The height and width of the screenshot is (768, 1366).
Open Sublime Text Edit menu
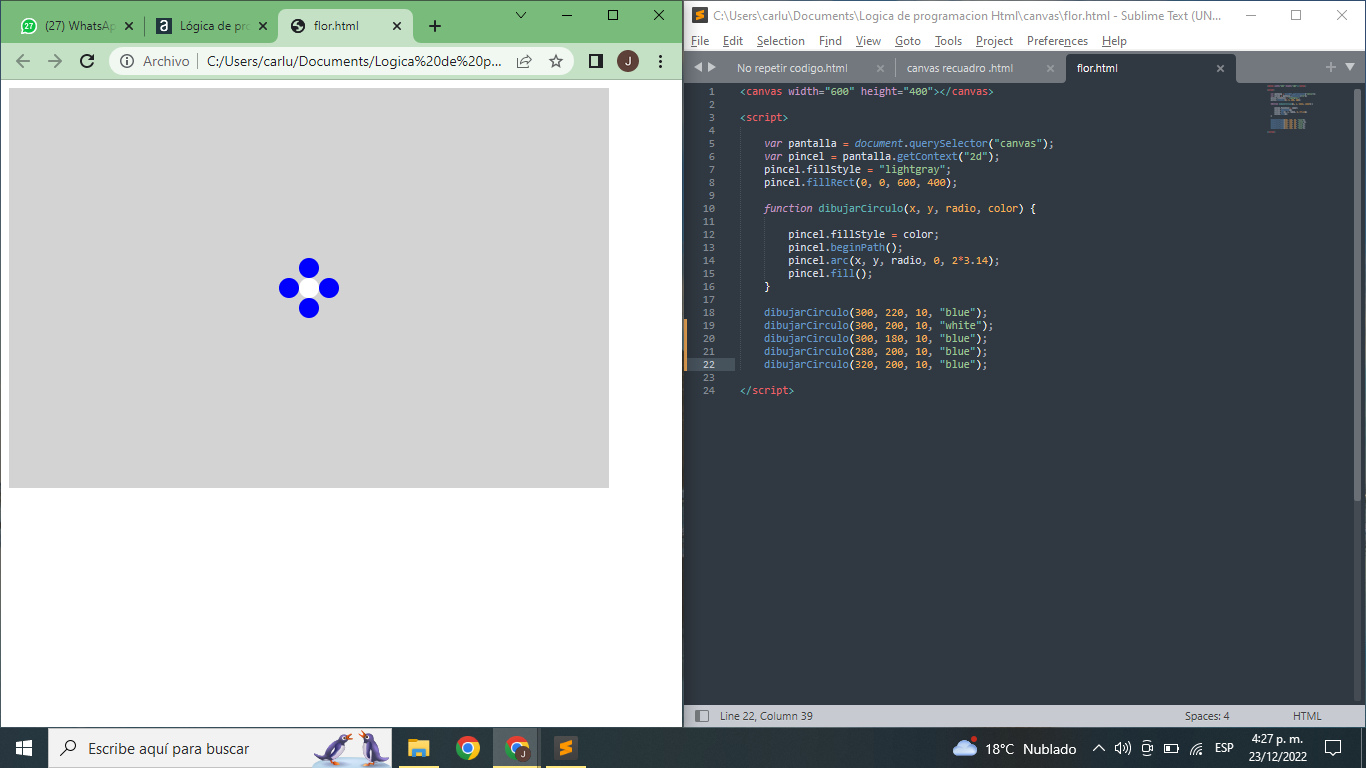733,41
